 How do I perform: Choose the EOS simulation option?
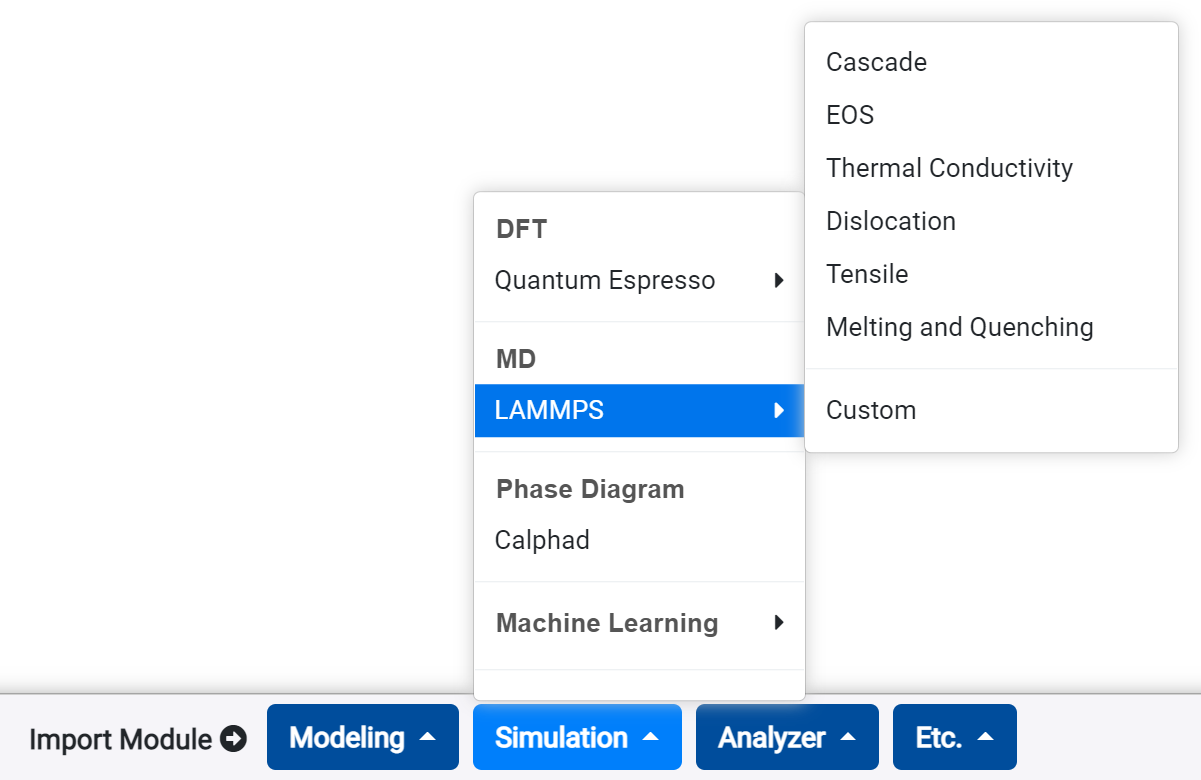point(850,115)
